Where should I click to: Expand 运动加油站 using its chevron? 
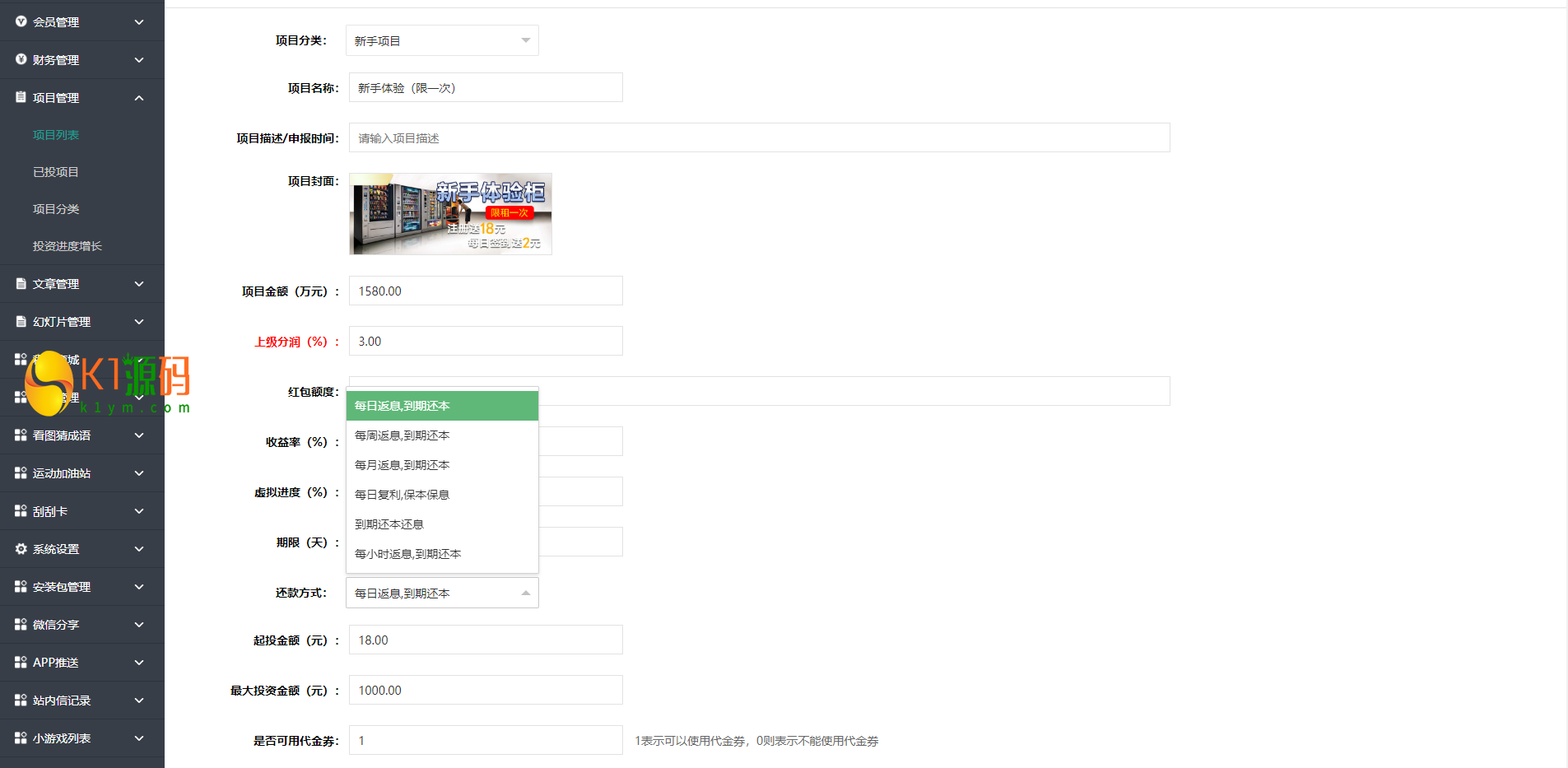pos(139,473)
